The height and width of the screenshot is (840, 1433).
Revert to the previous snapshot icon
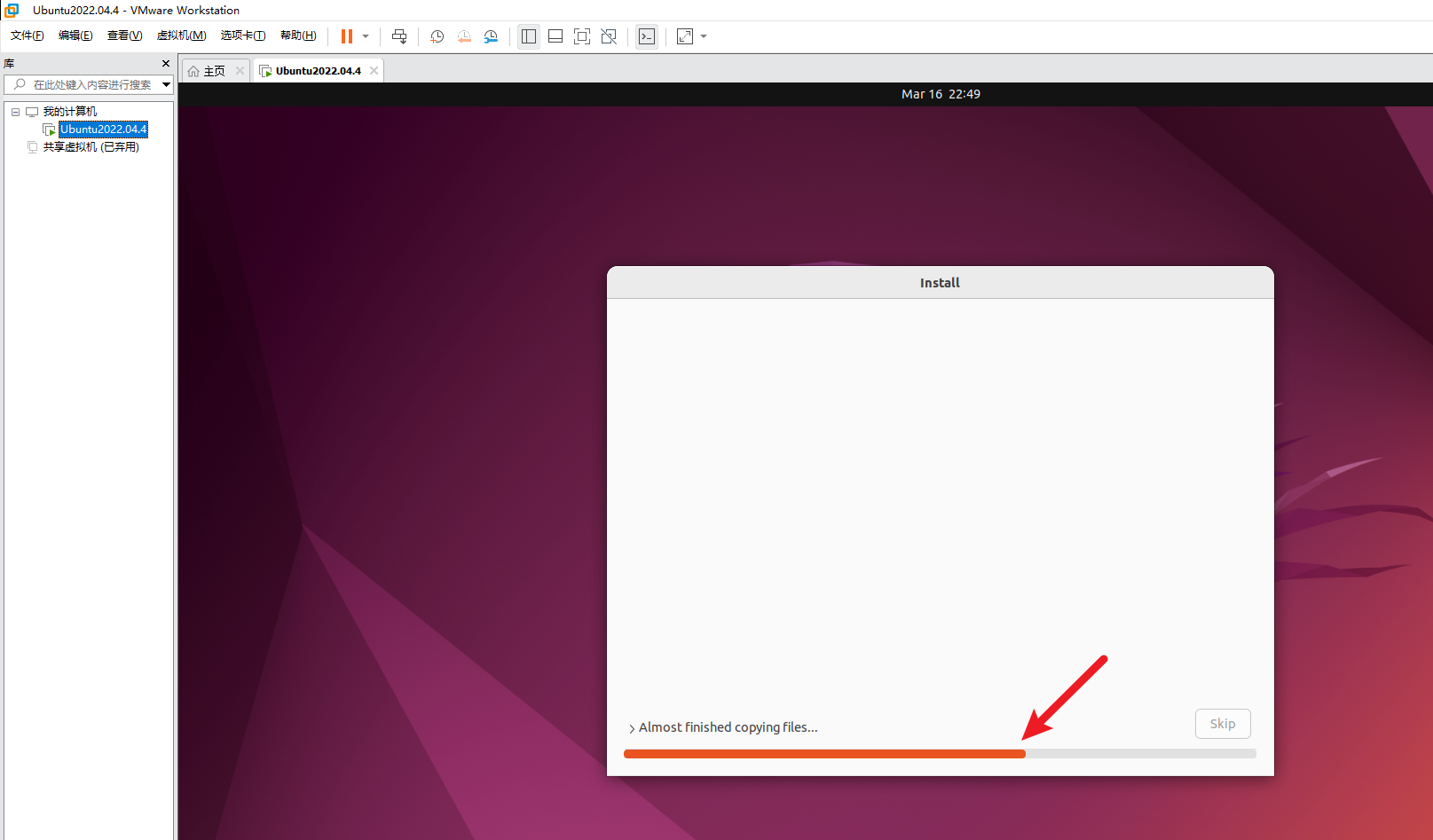pyautogui.click(x=464, y=36)
